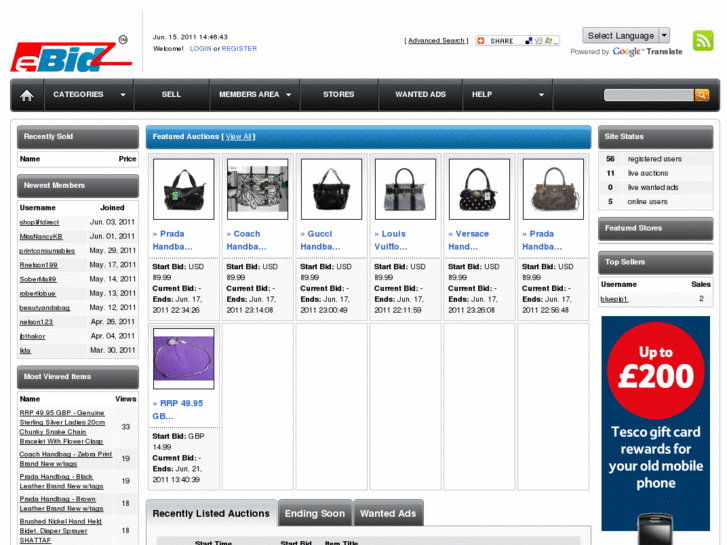The height and width of the screenshot is (545, 727).
Task: Open member nelson123 profile
Action: pos(36,322)
